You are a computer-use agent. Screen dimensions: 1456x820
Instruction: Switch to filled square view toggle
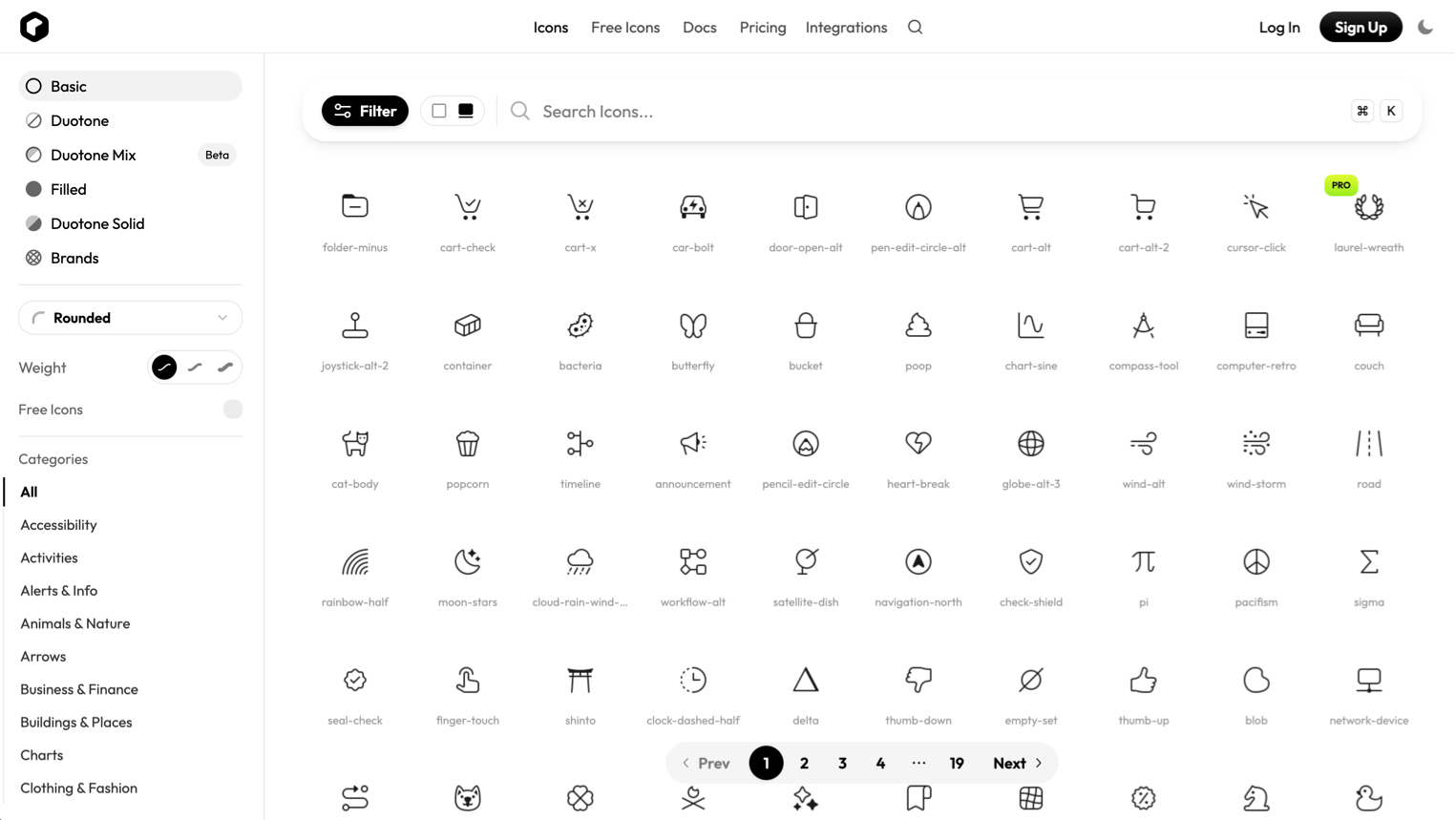tap(466, 111)
